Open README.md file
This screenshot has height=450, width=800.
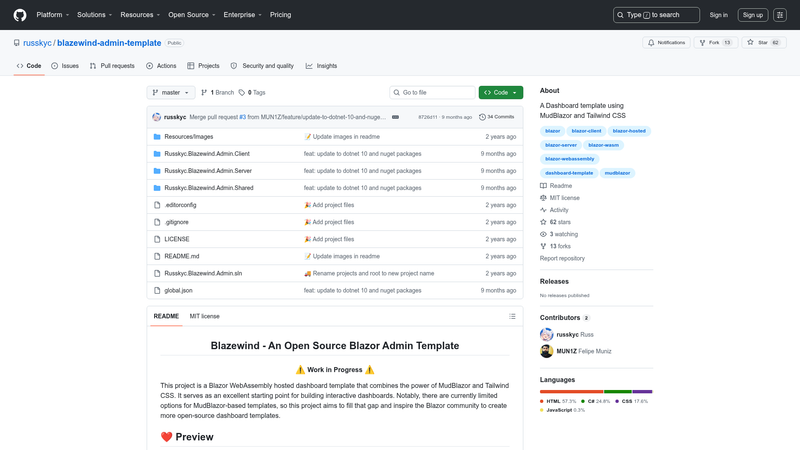(x=182, y=256)
